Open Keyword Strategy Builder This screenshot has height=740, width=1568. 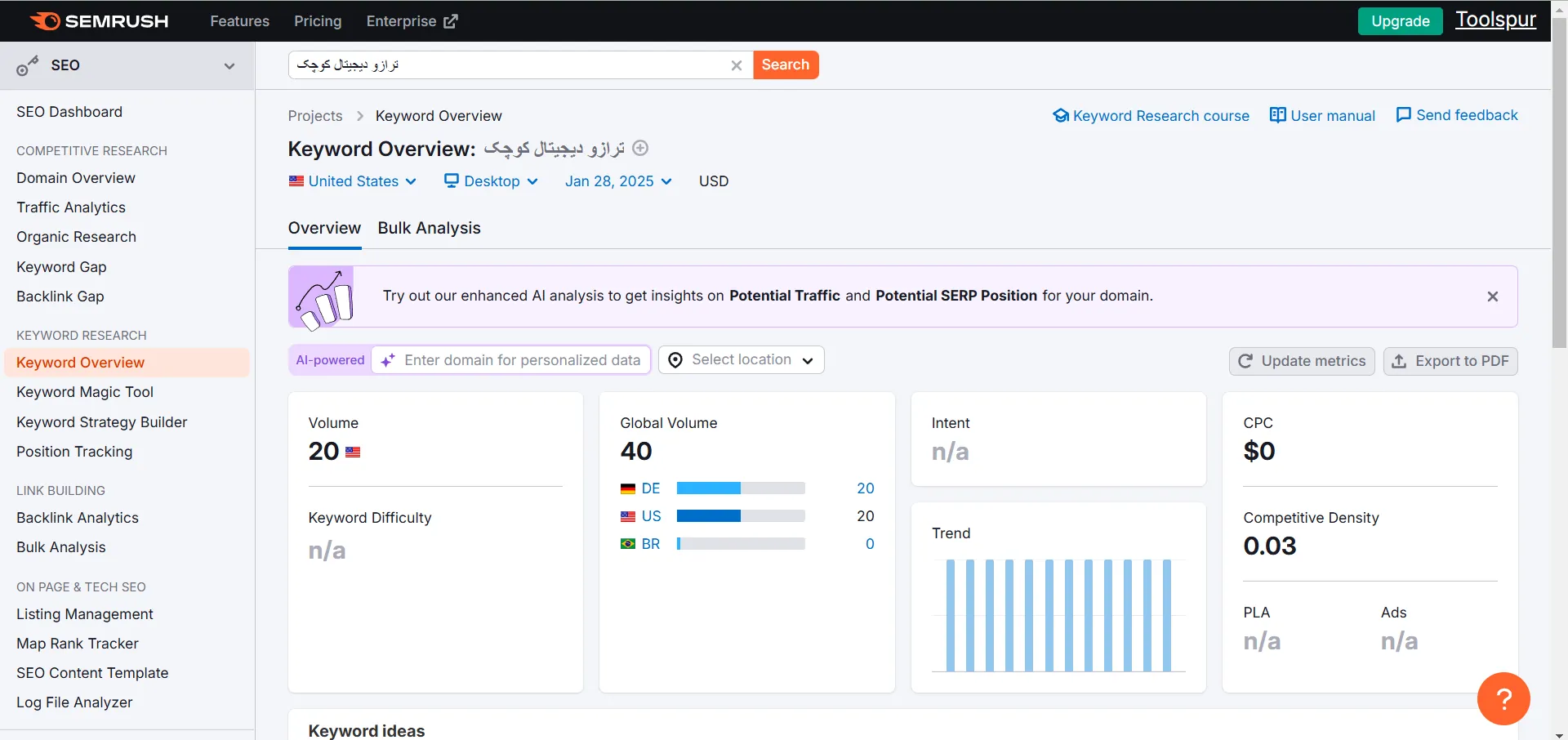[102, 422]
